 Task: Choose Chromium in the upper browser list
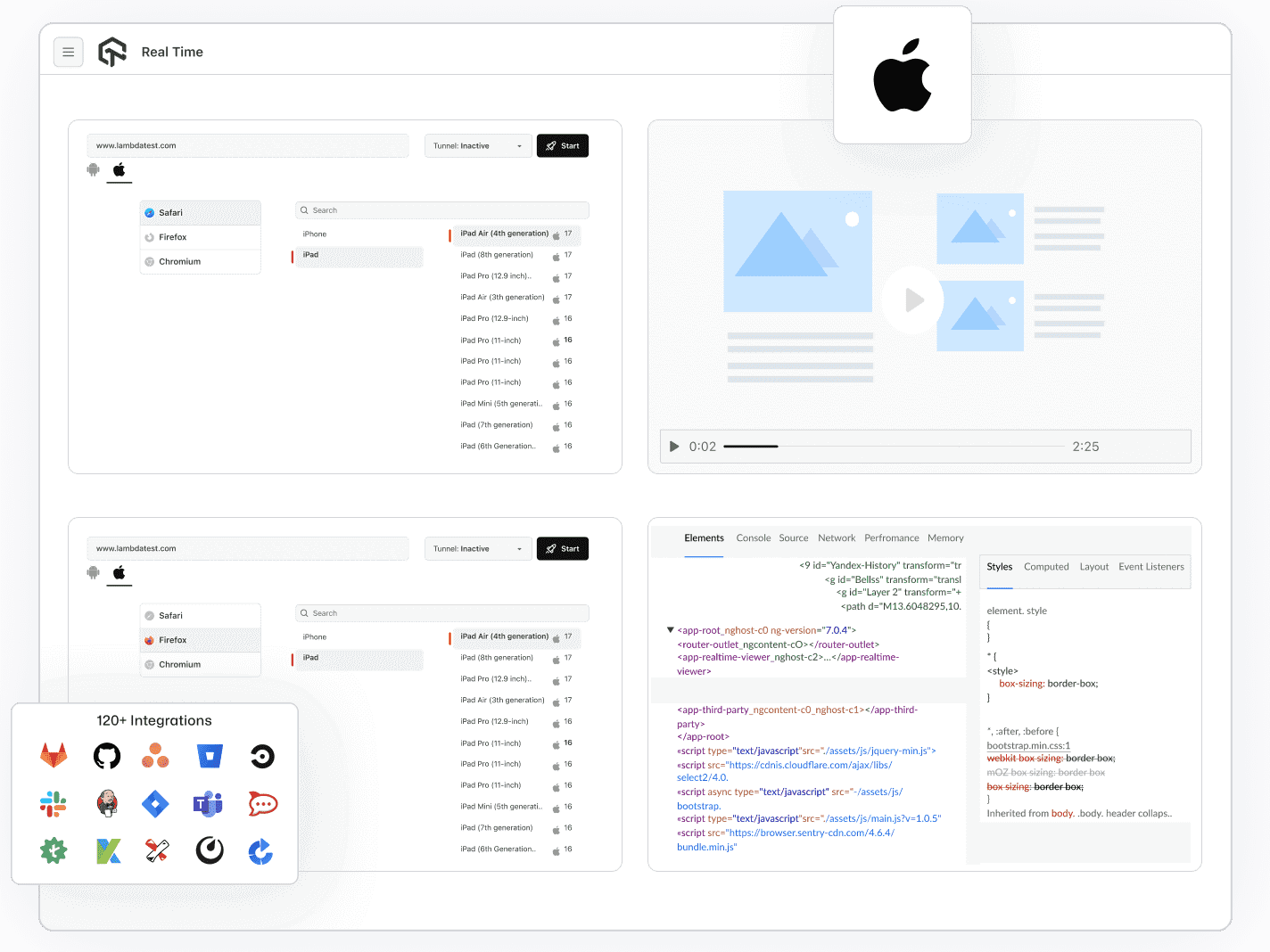[201, 262]
